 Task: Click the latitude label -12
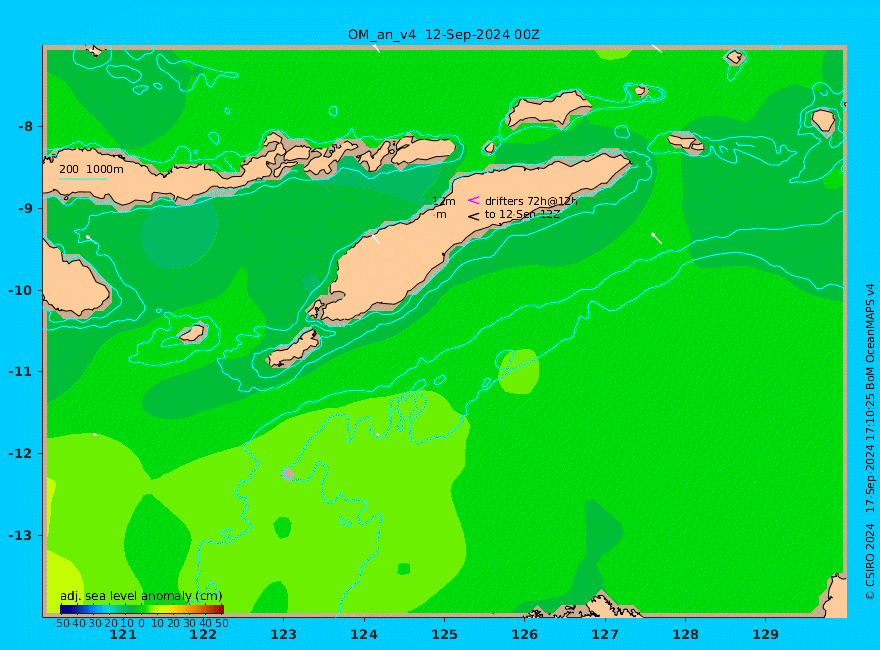pyautogui.click(x=21, y=454)
